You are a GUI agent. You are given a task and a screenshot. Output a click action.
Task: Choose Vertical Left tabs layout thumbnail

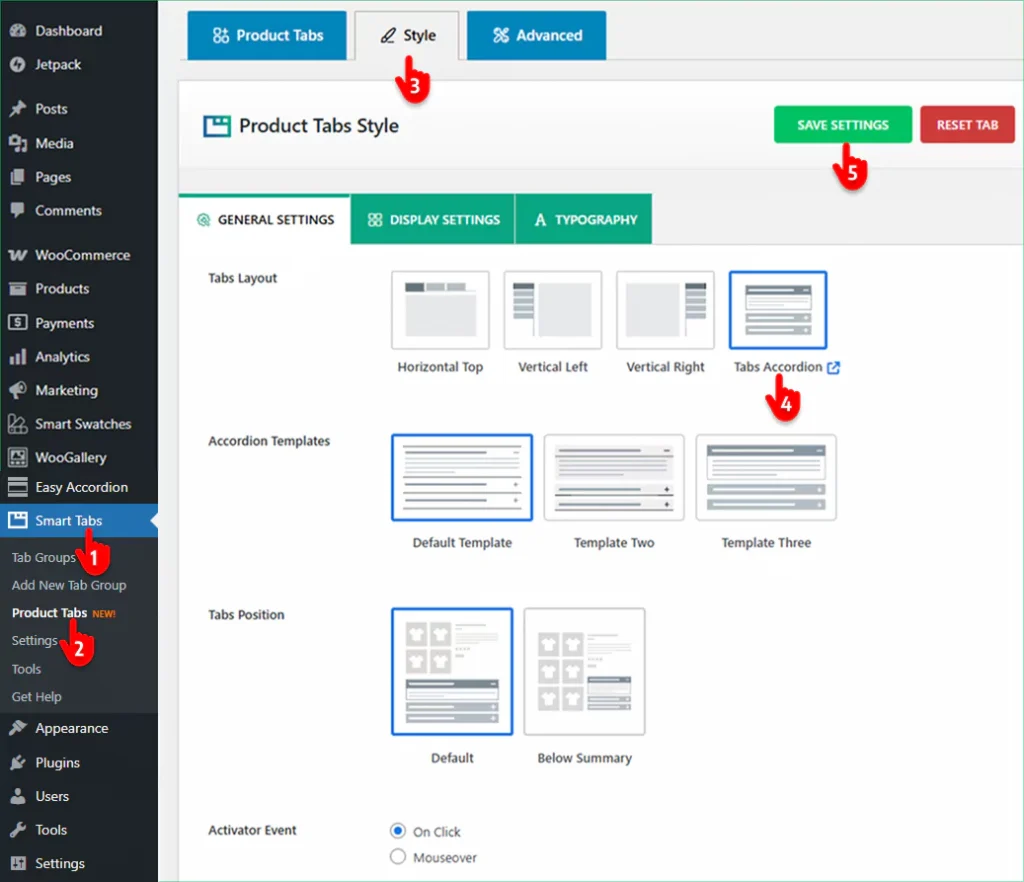(552, 310)
